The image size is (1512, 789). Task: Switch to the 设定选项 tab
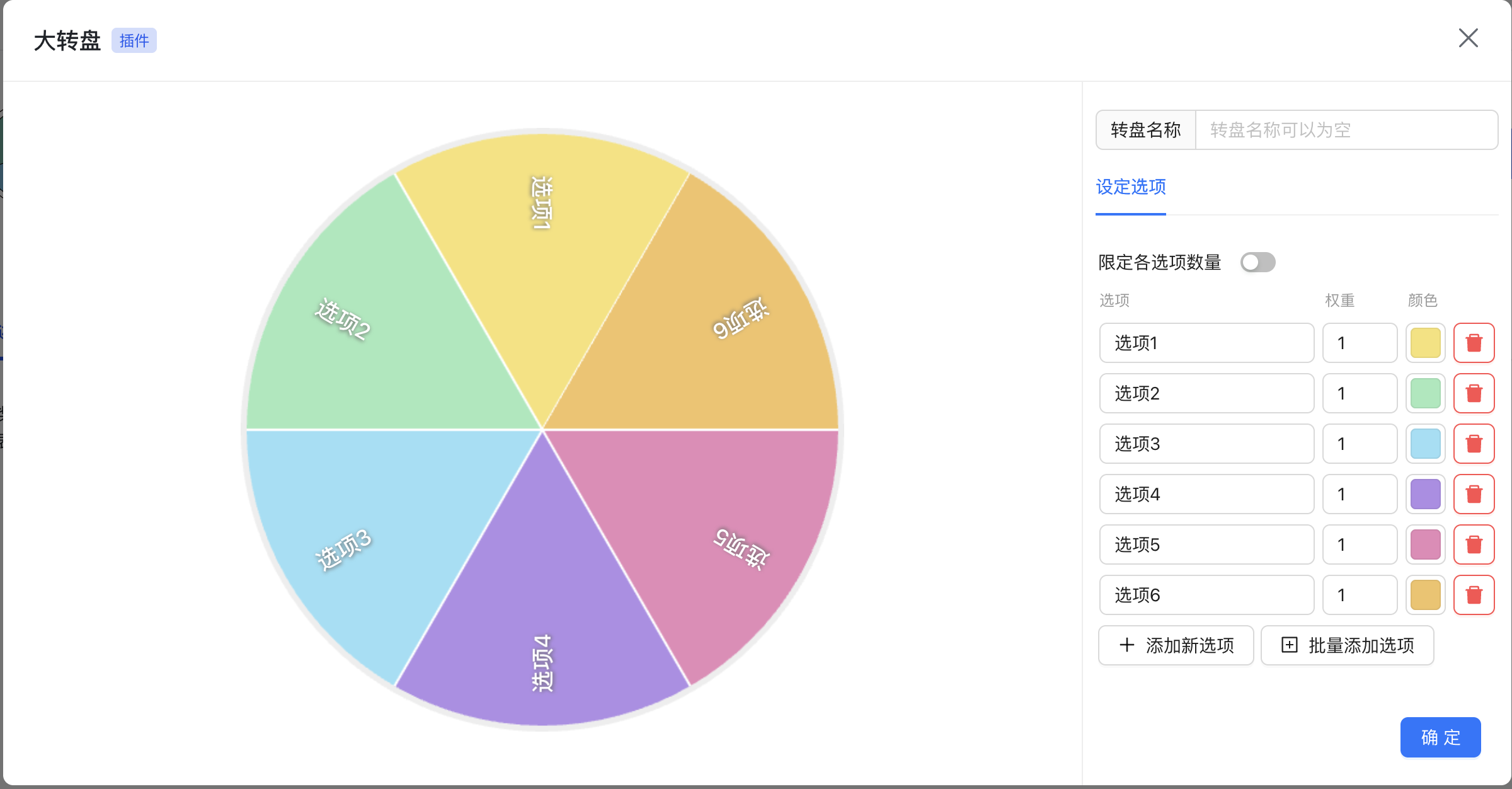point(1131,187)
